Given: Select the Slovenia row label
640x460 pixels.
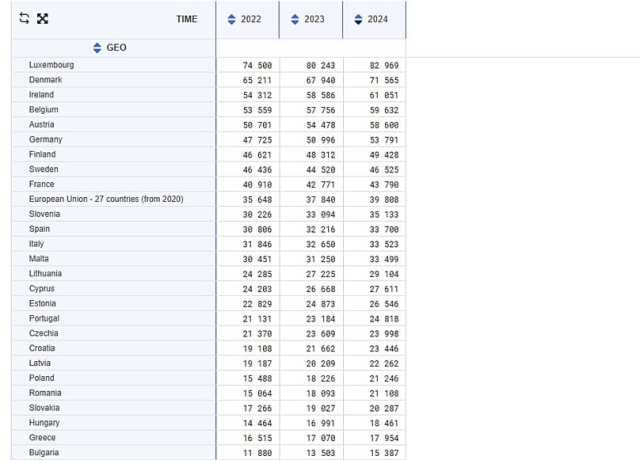Looking at the screenshot, I should (x=47, y=214).
